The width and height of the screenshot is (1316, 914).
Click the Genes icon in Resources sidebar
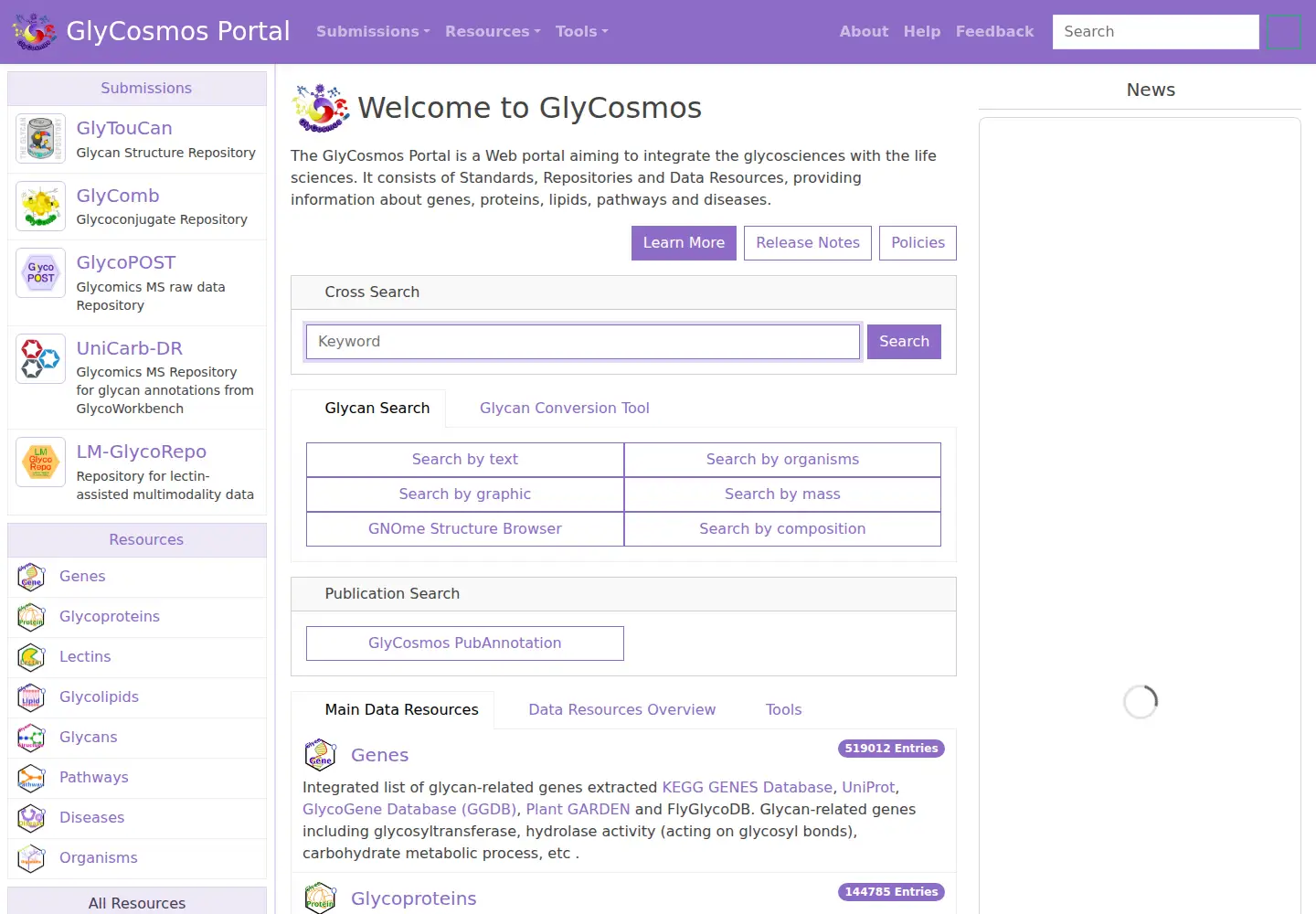(x=31, y=577)
